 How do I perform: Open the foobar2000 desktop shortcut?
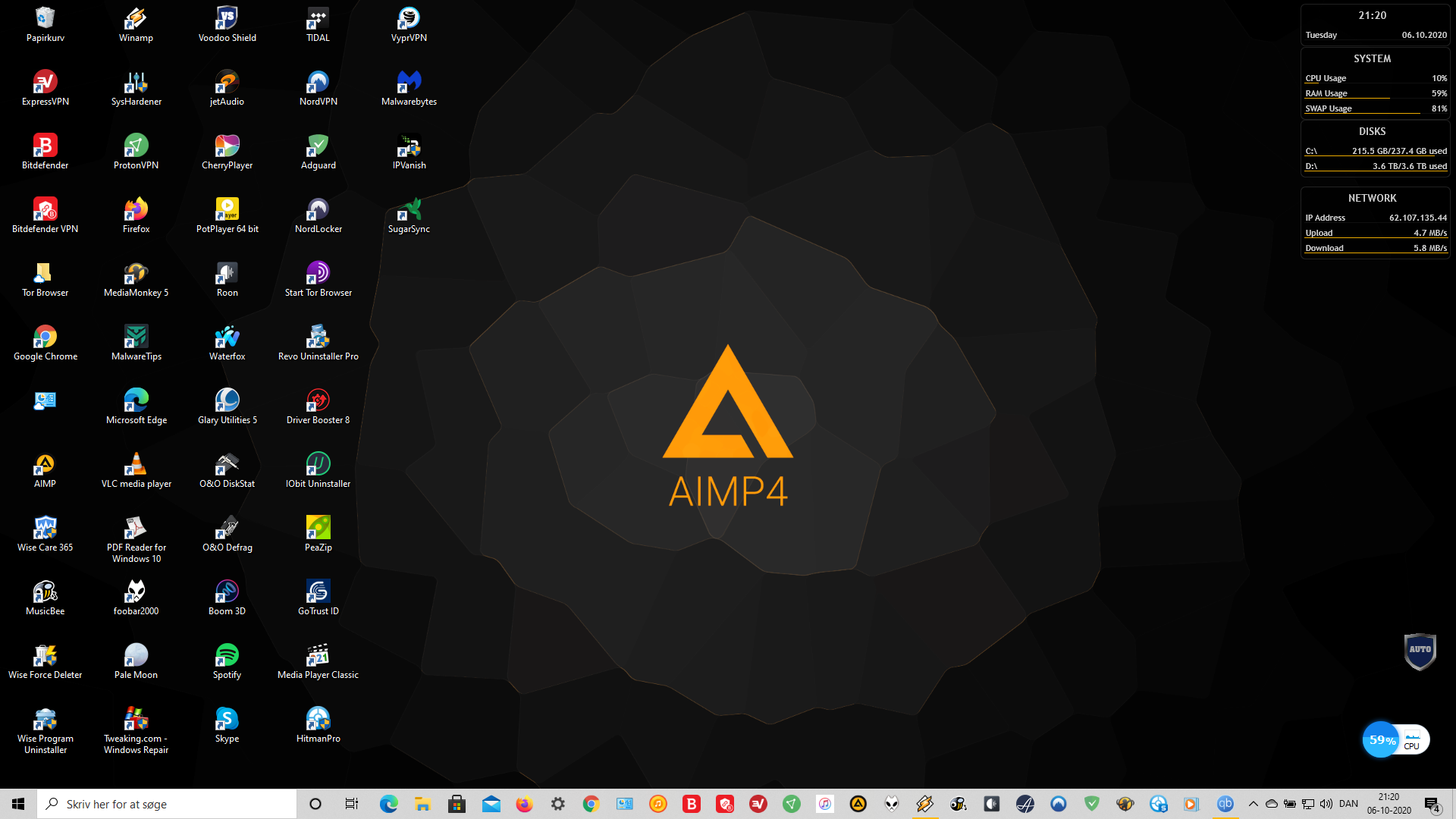click(x=136, y=591)
